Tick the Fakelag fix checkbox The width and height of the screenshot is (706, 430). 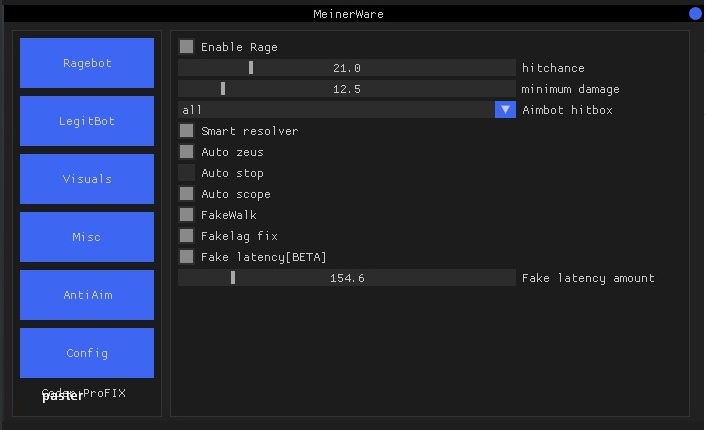point(187,236)
